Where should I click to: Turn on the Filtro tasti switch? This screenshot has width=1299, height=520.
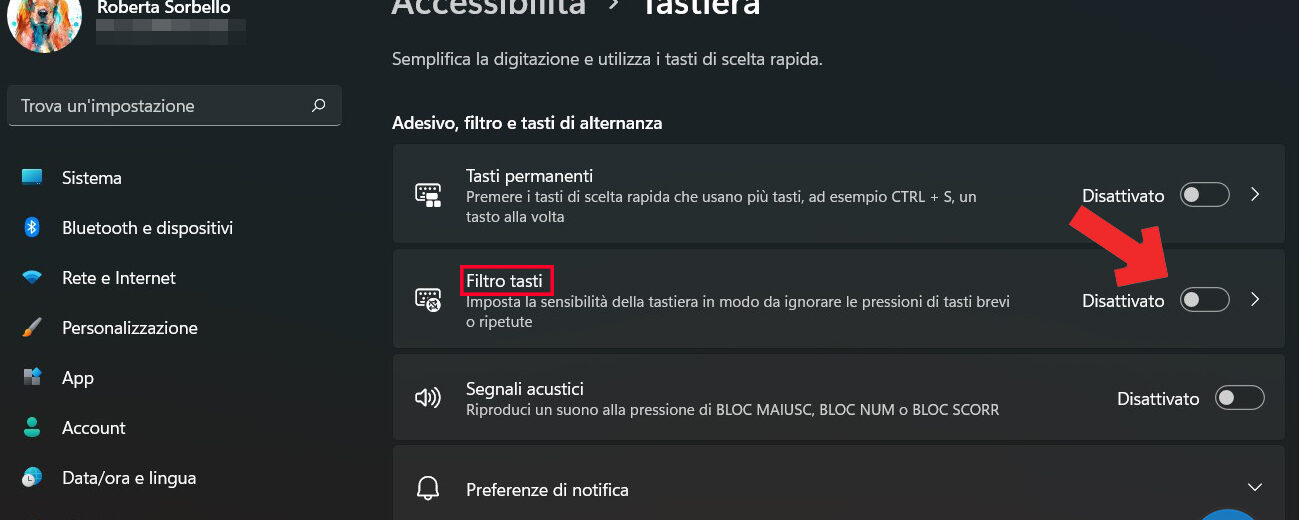click(x=1204, y=299)
